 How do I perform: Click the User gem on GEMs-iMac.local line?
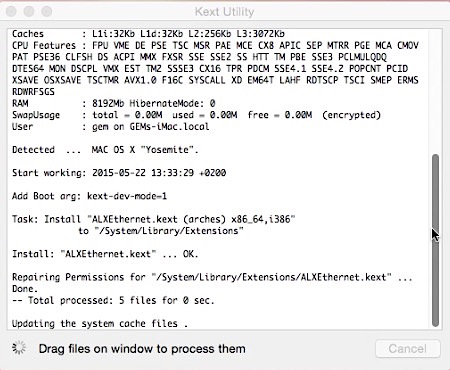(111, 127)
